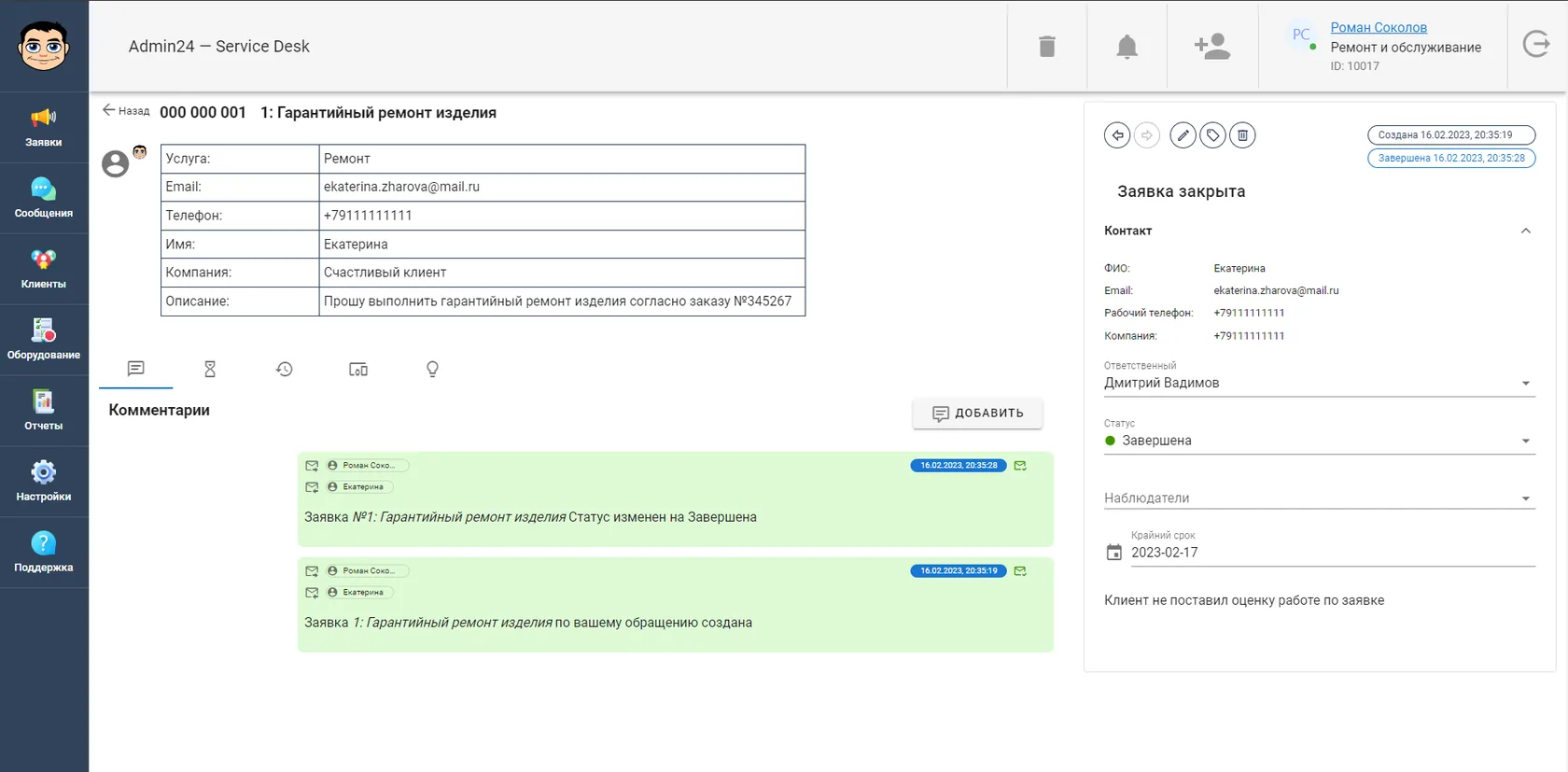Image resolution: width=1568 pixels, height=772 pixels.
Task: Click the Екатерина chip in the 'Статус изменен' comment
Action: coord(359,486)
